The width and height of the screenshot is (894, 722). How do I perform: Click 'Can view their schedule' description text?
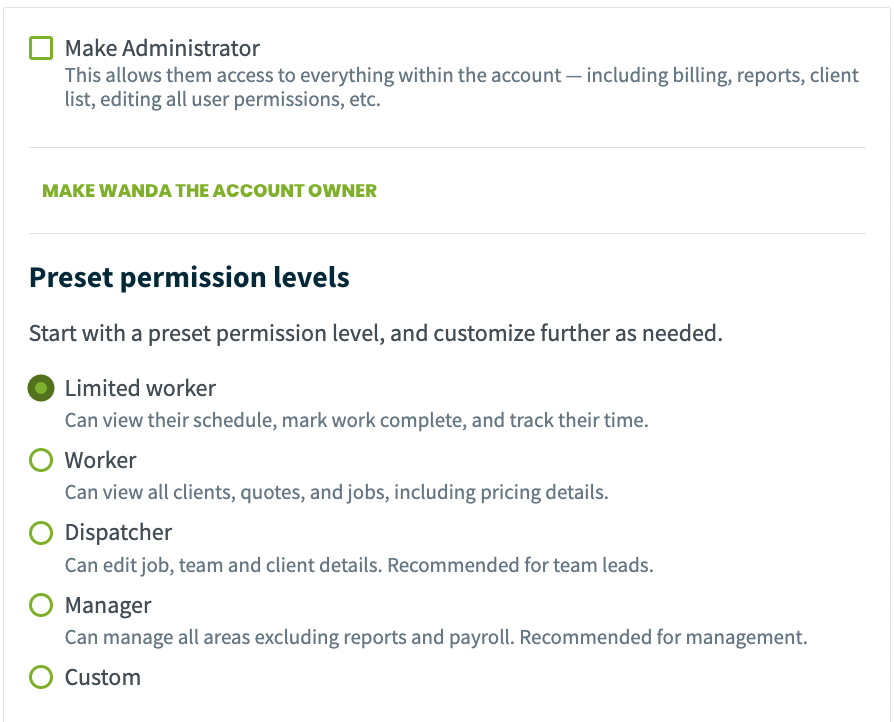pyautogui.click(x=356, y=420)
